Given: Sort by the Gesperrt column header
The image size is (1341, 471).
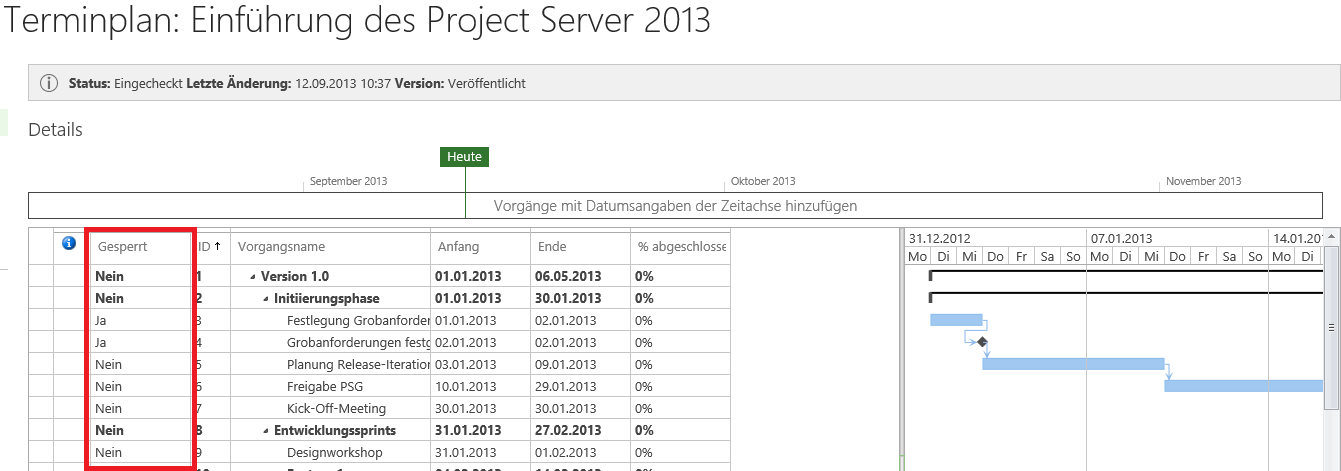Looking at the screenshot, I should coord(124,246).
